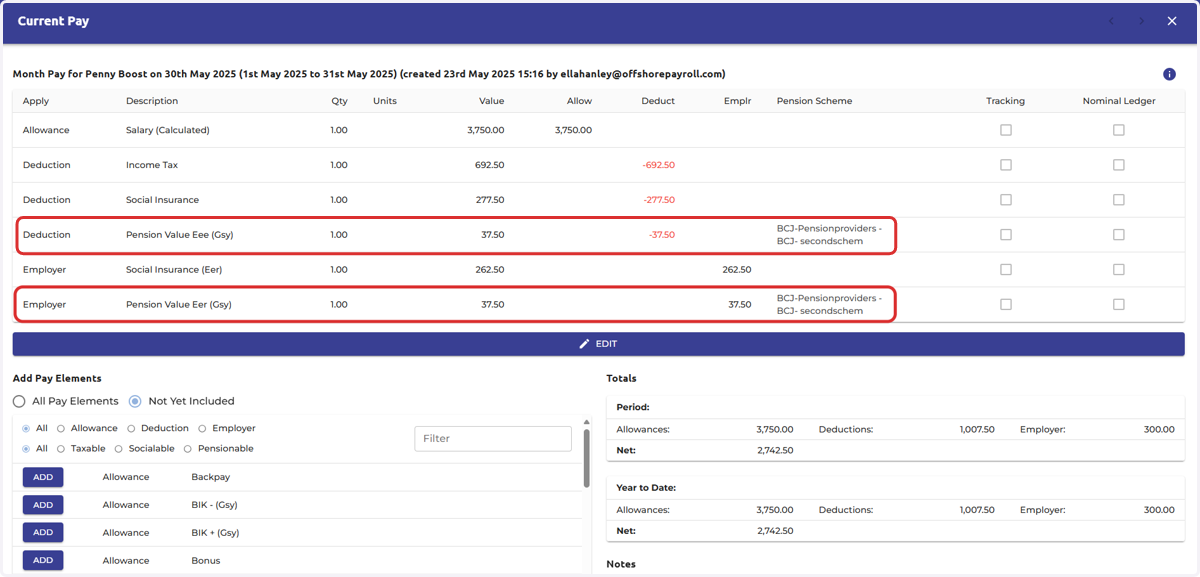Click the Filter input field

pos(493,438)
